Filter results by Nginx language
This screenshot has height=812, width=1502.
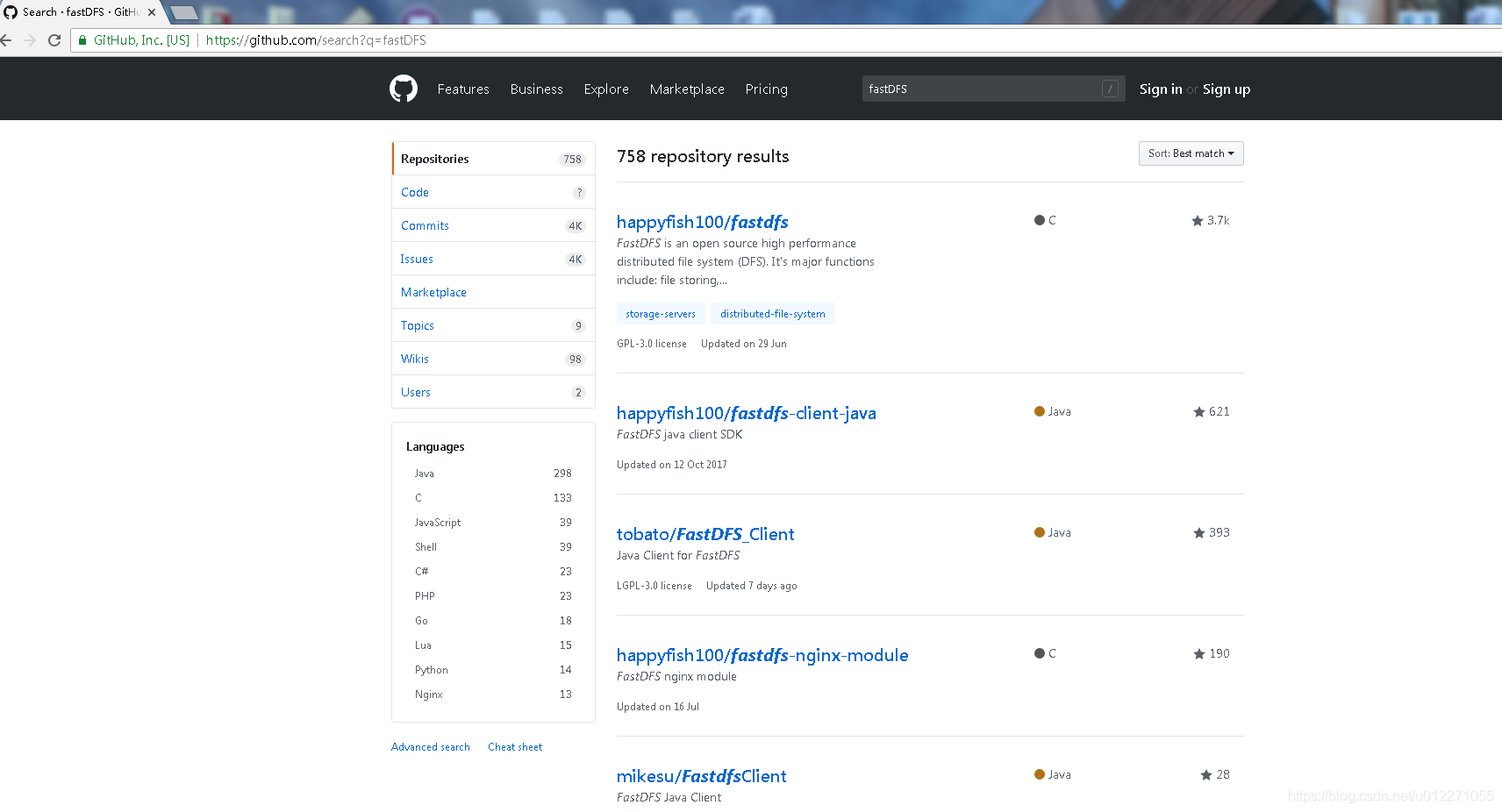click(493, 694)
